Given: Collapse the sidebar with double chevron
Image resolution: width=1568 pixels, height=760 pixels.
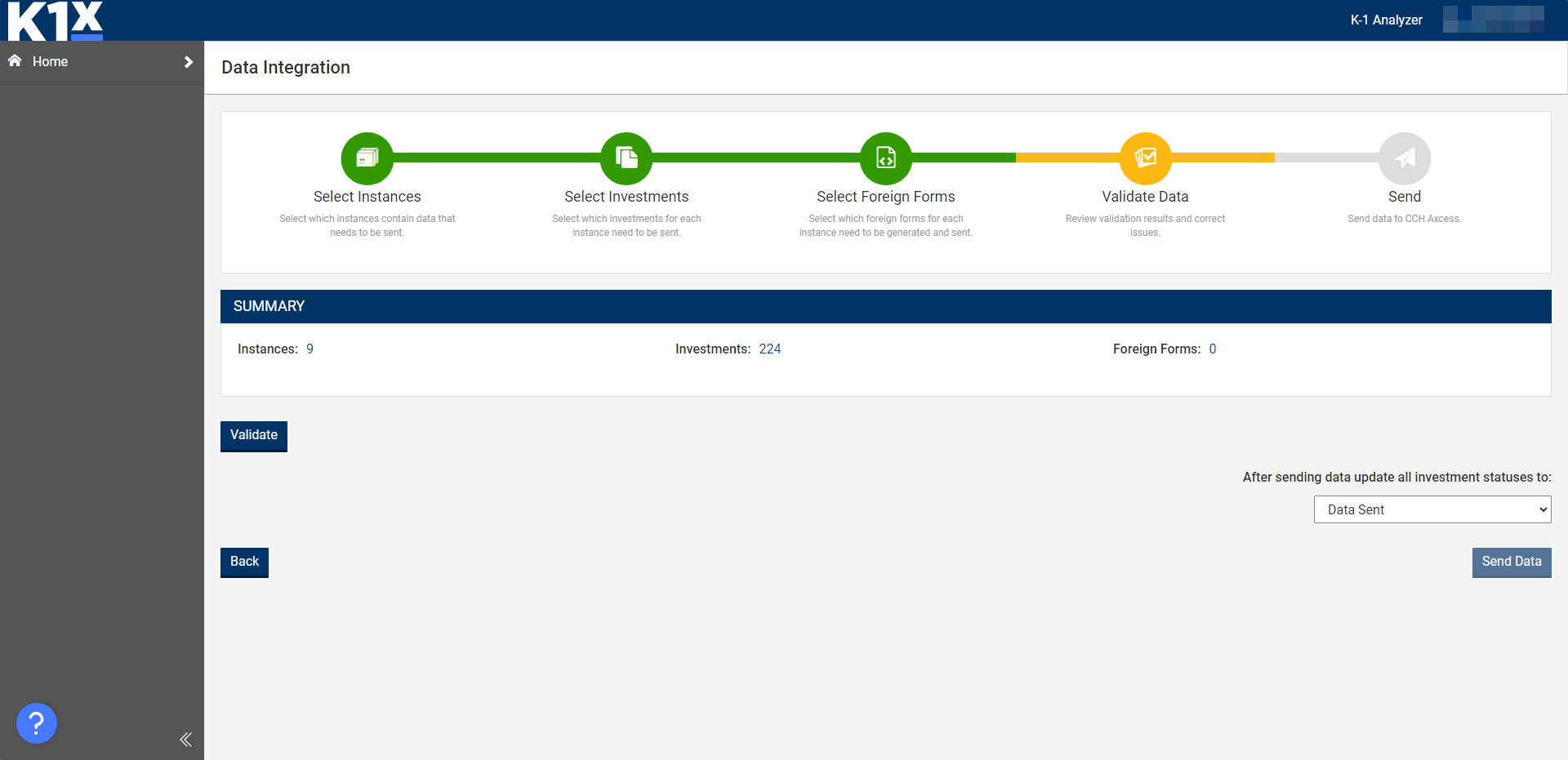Looking at the screenshot, I should (185, 740).
